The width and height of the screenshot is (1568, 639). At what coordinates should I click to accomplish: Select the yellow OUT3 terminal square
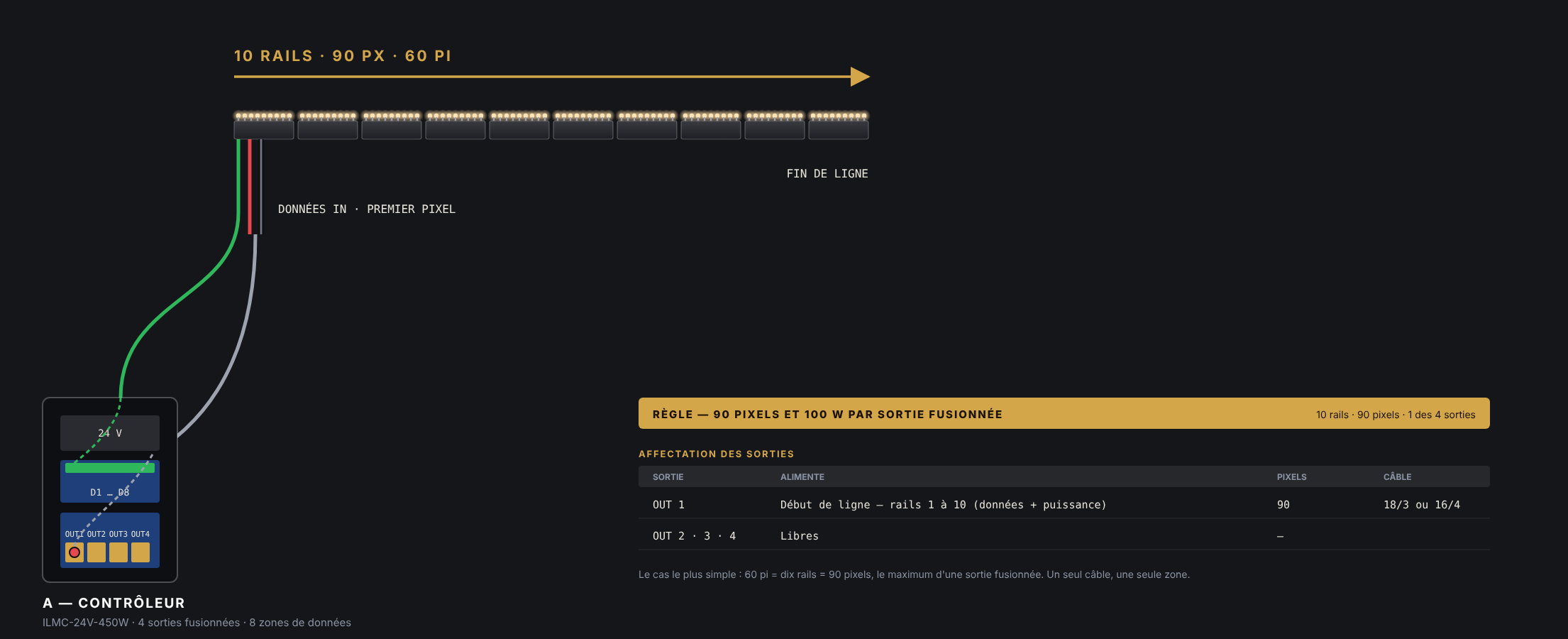(x=118, y=552)
